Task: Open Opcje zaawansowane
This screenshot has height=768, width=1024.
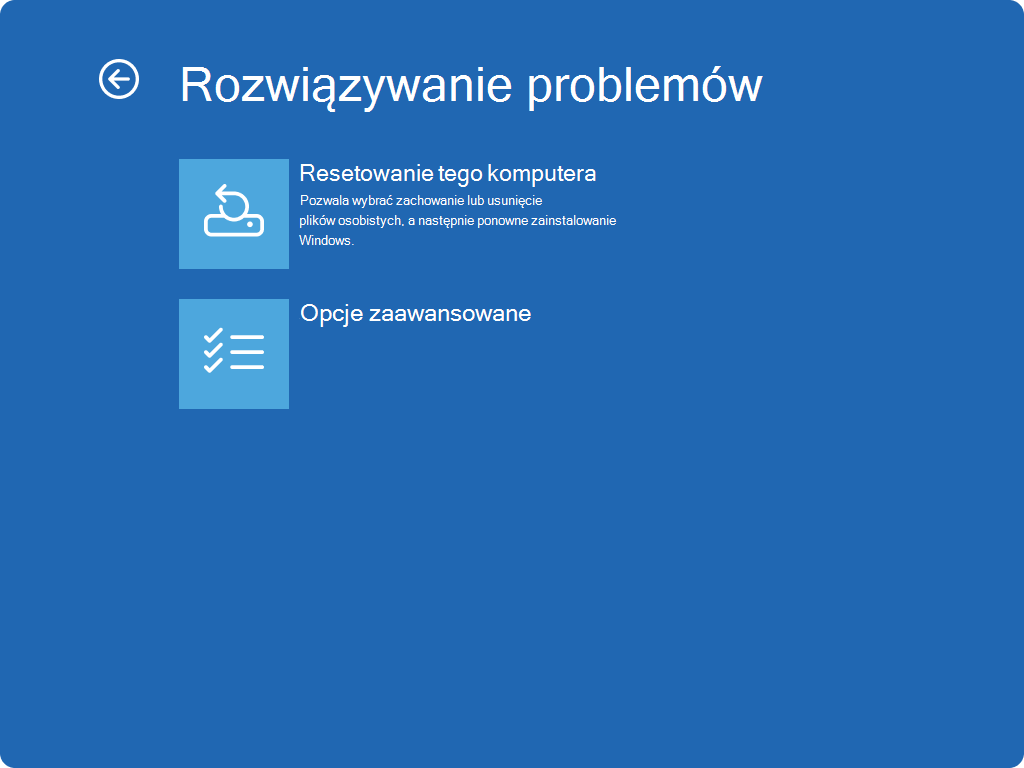Action: point(415,313)
